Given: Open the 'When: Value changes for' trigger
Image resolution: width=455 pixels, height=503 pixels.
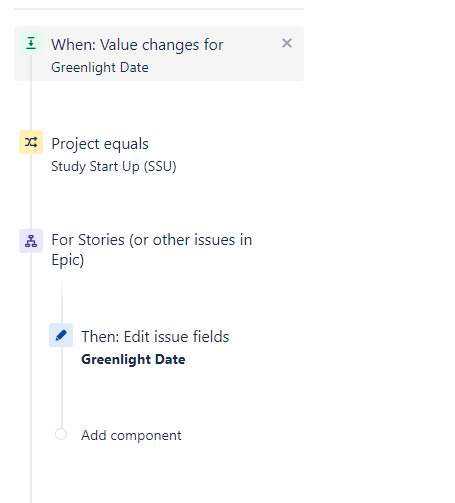Looking at the screenshot, I should point(137,45).
